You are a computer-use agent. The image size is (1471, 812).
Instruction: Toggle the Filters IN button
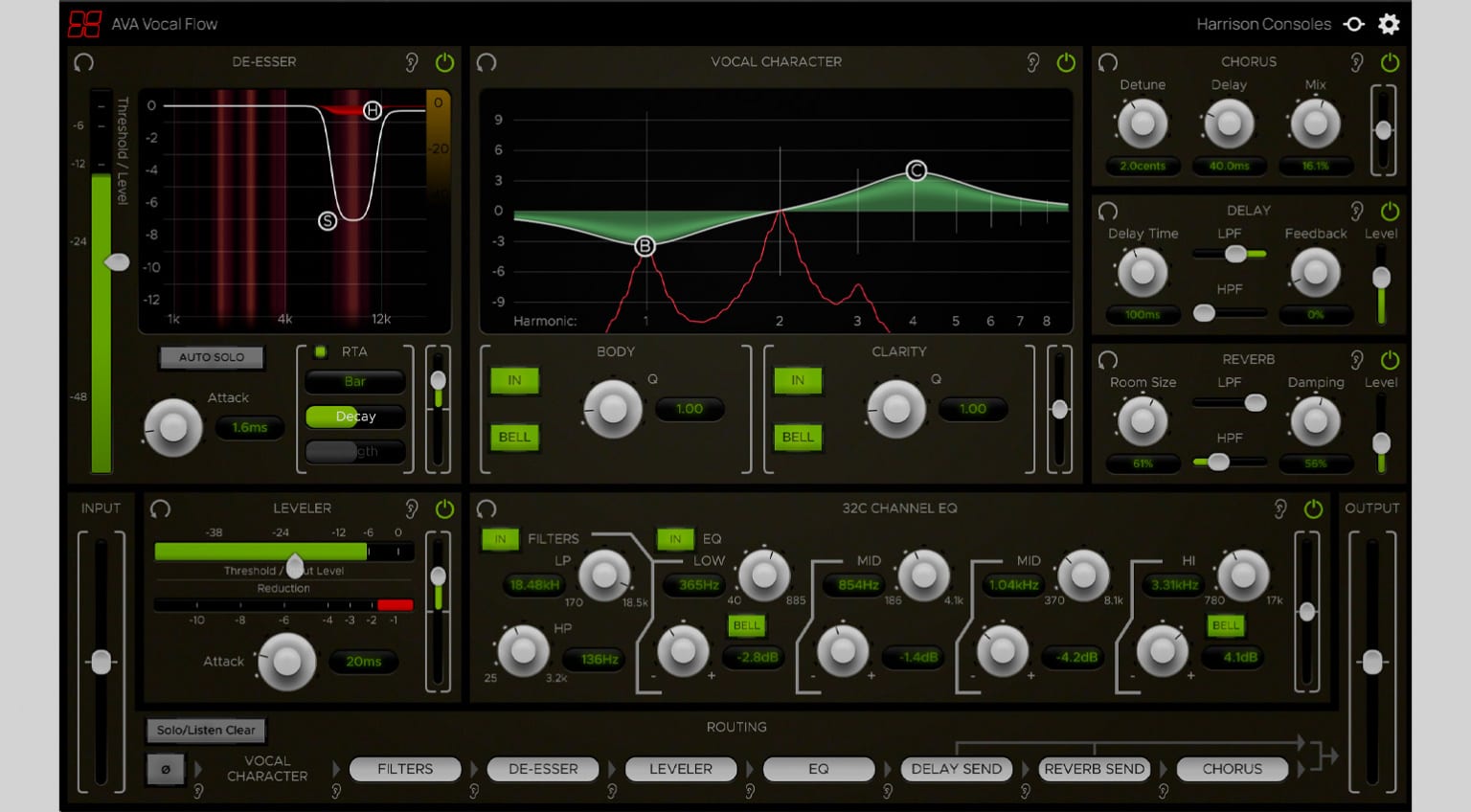(x=500, y=539)
